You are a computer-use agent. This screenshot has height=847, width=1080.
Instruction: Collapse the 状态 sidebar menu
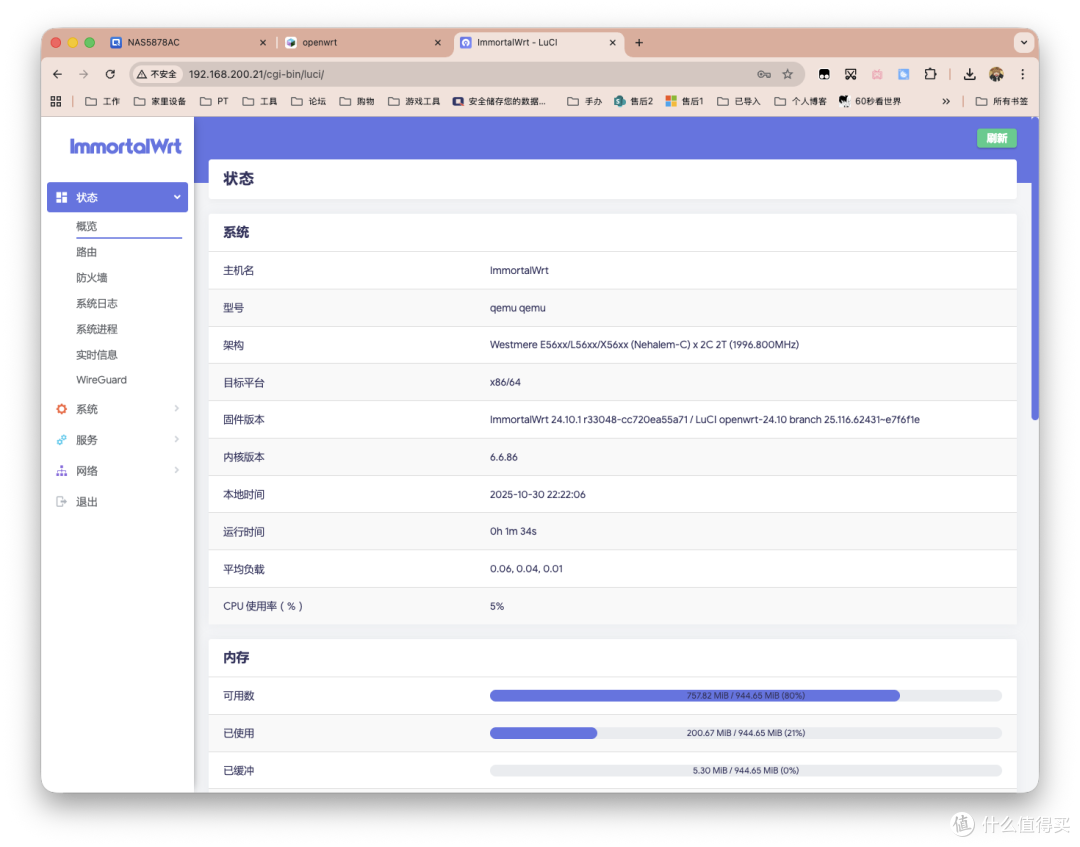pos(117,197)
